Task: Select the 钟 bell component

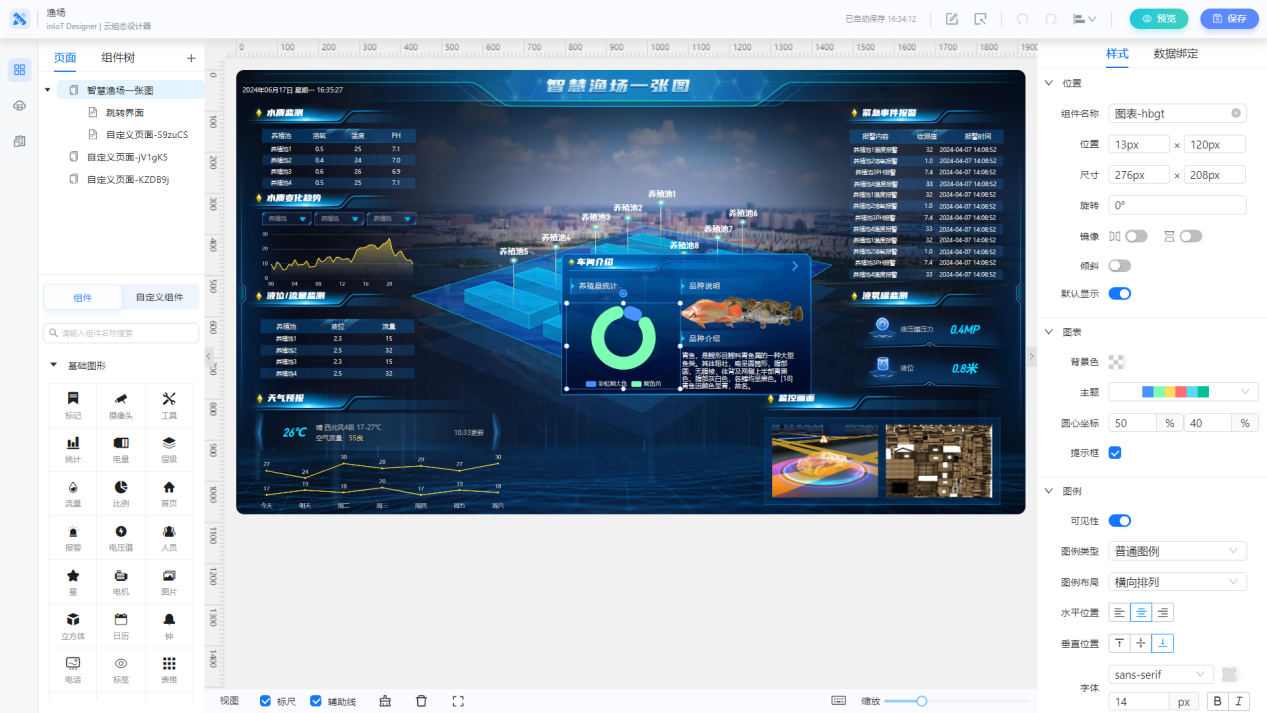Action: point(169,625)
